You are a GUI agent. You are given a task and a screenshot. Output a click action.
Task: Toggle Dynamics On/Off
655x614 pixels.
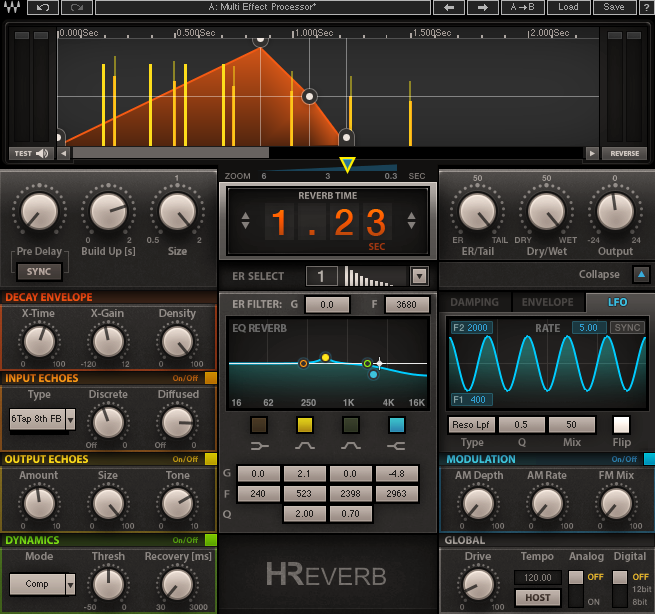click(211, 540)
